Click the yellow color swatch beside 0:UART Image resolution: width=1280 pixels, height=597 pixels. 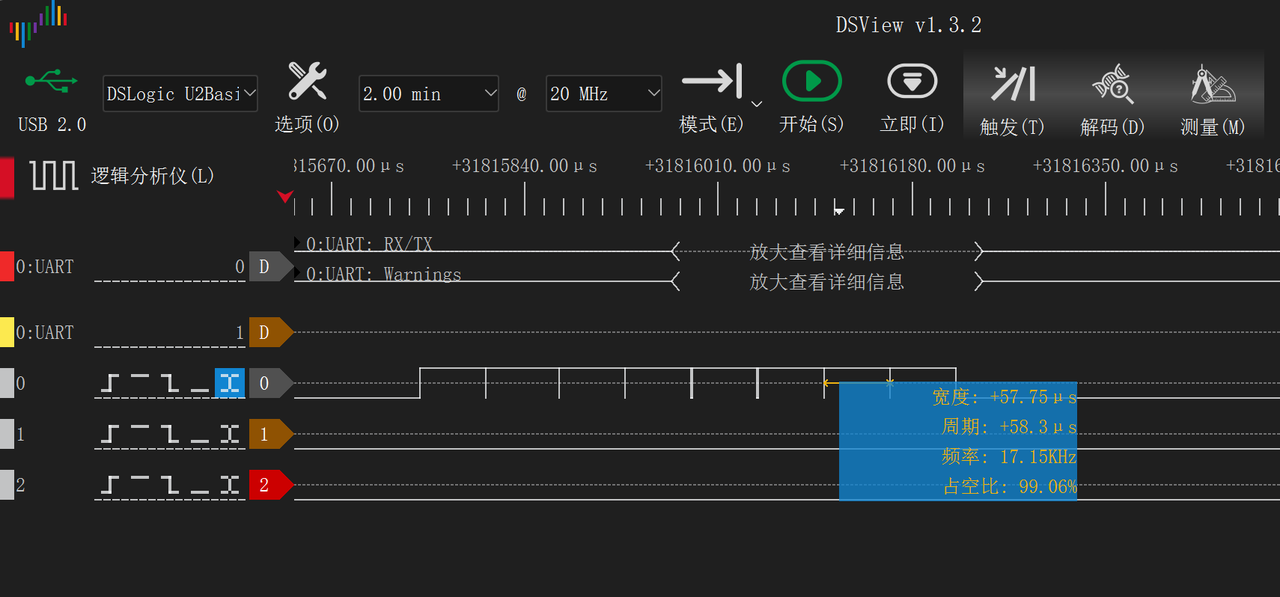(x=6, y=332)
